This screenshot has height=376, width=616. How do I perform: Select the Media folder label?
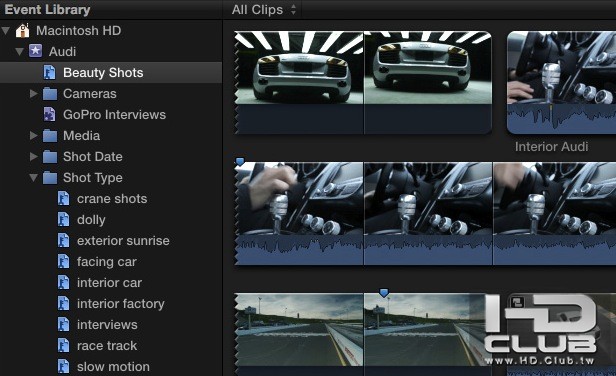point(81,136)
